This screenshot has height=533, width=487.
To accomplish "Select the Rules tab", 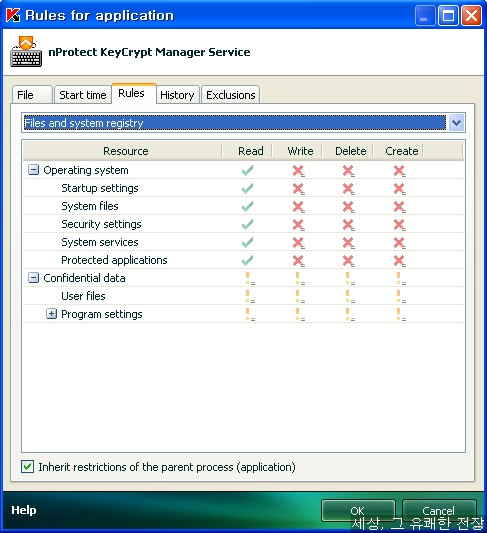I will tap(134, 93).
